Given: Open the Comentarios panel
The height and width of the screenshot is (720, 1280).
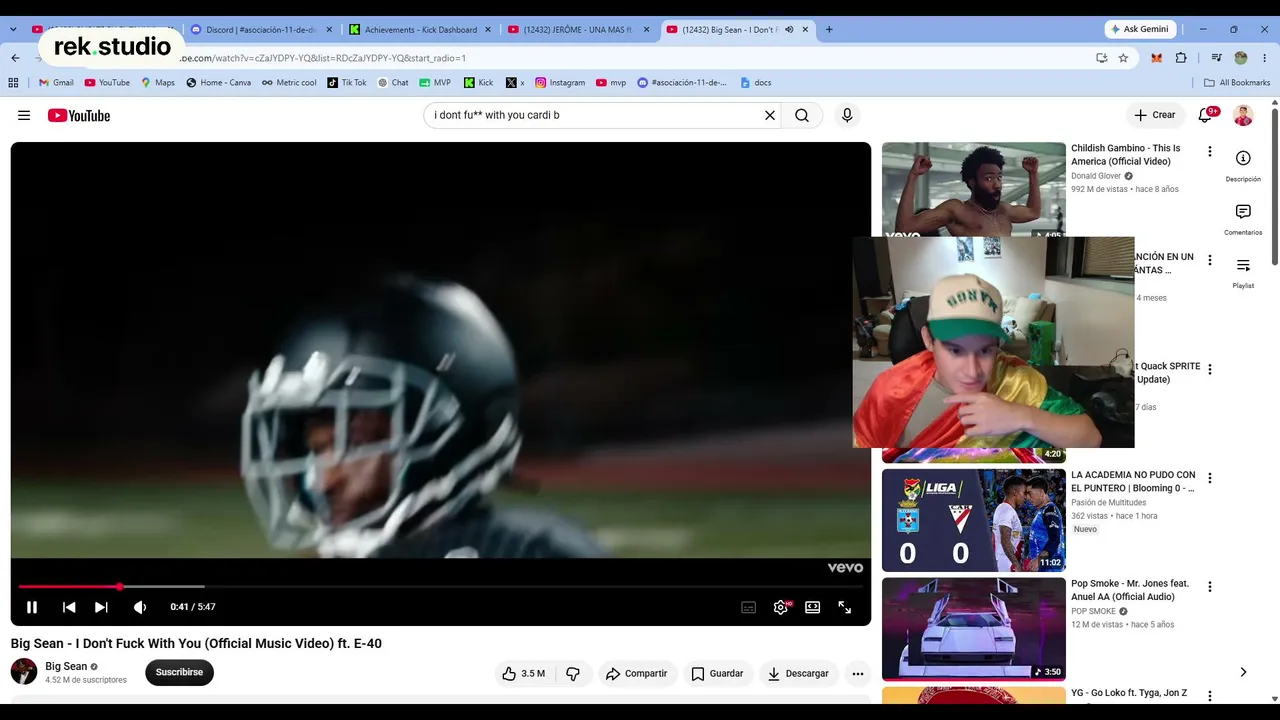Looking at the screenshot, I should (x=1243, y=219).
